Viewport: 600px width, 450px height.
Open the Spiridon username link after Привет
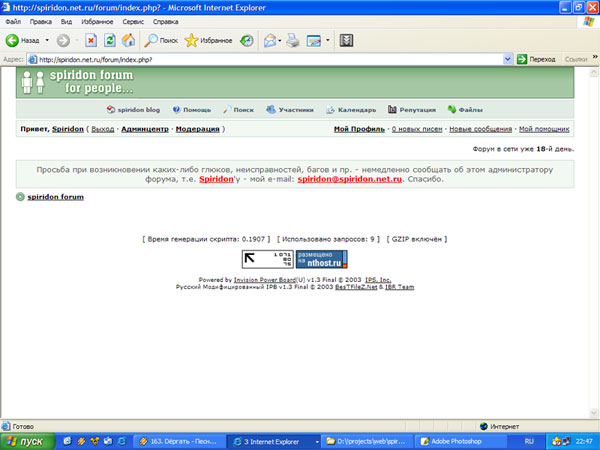(68, 129)
